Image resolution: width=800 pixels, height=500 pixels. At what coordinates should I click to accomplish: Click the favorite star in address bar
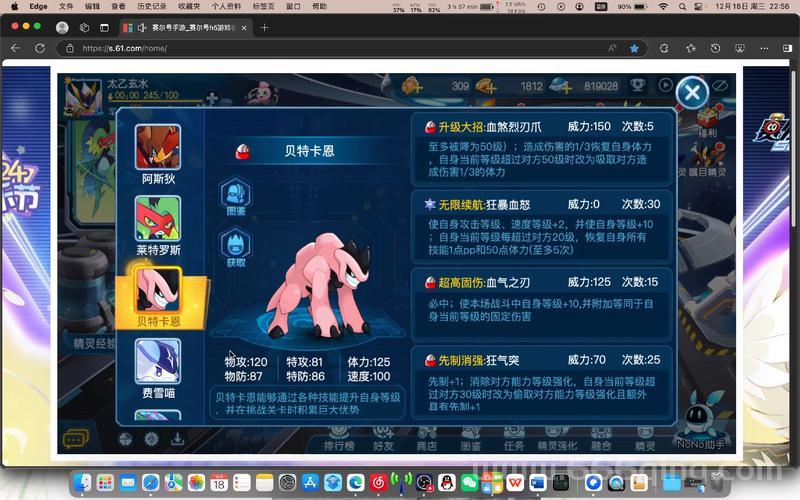[634, 48]
